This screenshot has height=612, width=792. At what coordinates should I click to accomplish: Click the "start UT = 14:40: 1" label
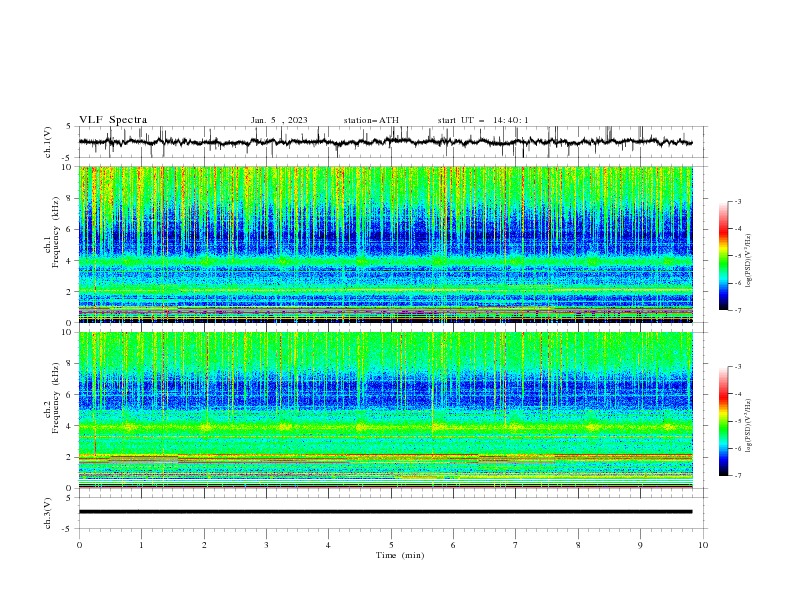483,120
